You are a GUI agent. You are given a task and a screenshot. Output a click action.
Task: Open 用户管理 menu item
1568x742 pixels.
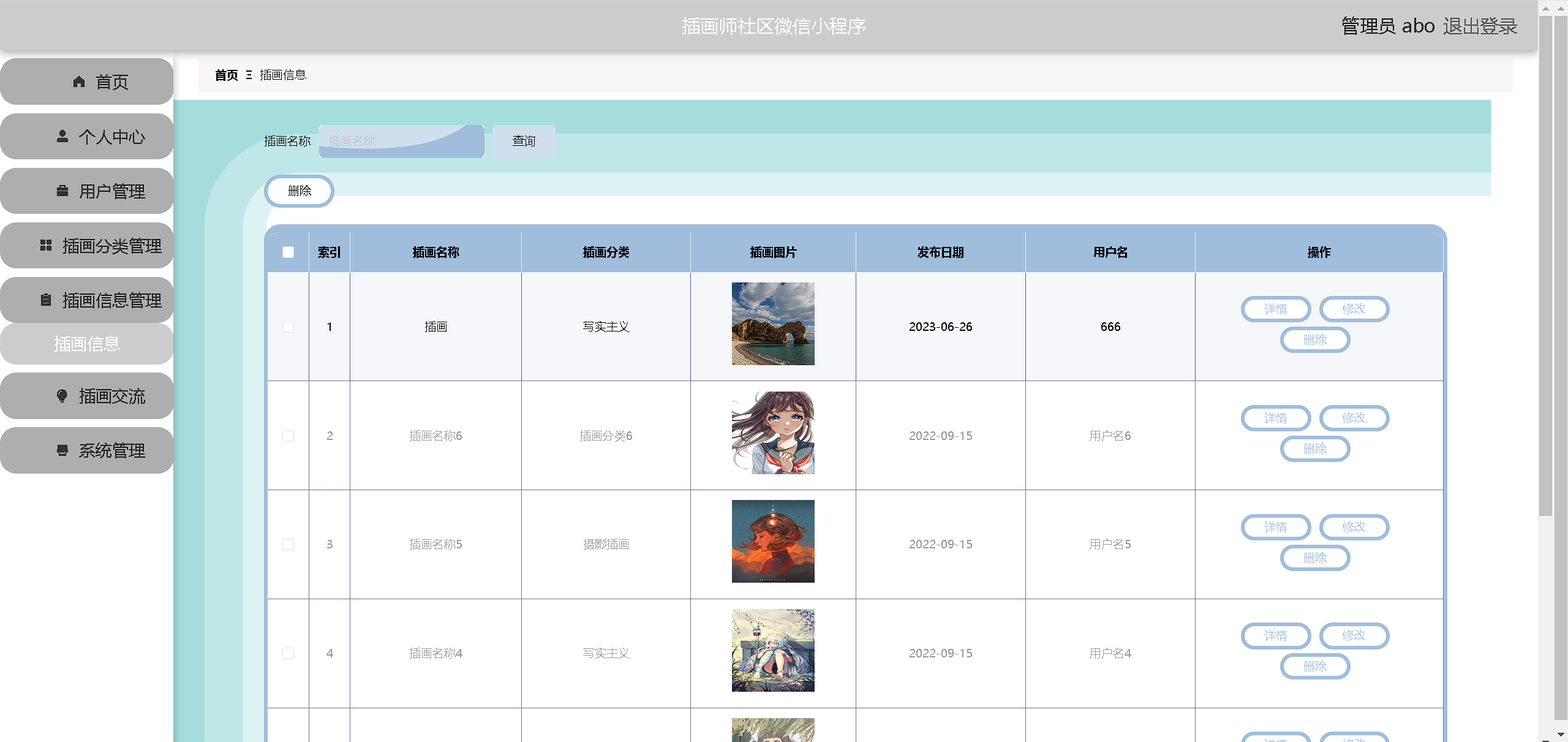tap(86, 191)
